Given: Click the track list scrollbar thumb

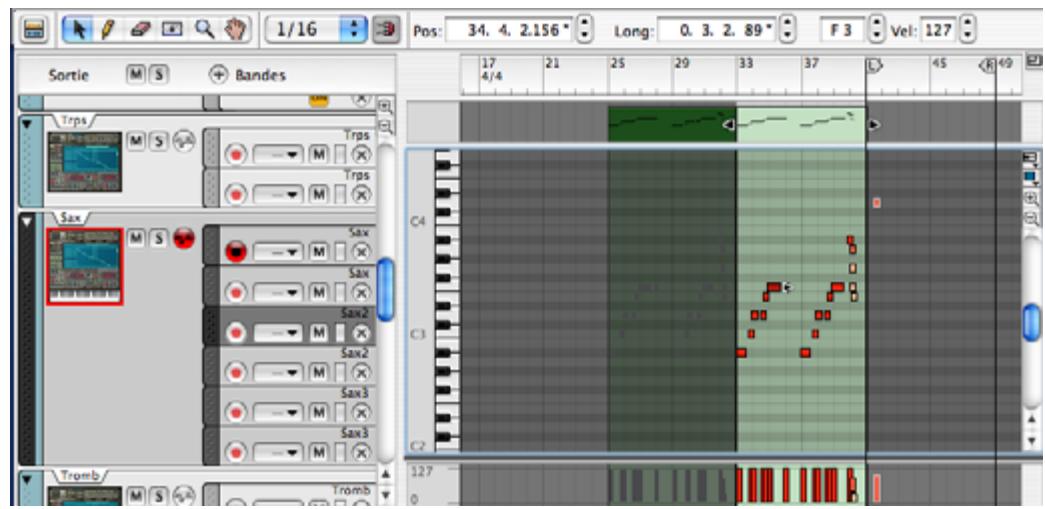Looking at the screenshot, I should pyautogui.click(x=385, y=289).
